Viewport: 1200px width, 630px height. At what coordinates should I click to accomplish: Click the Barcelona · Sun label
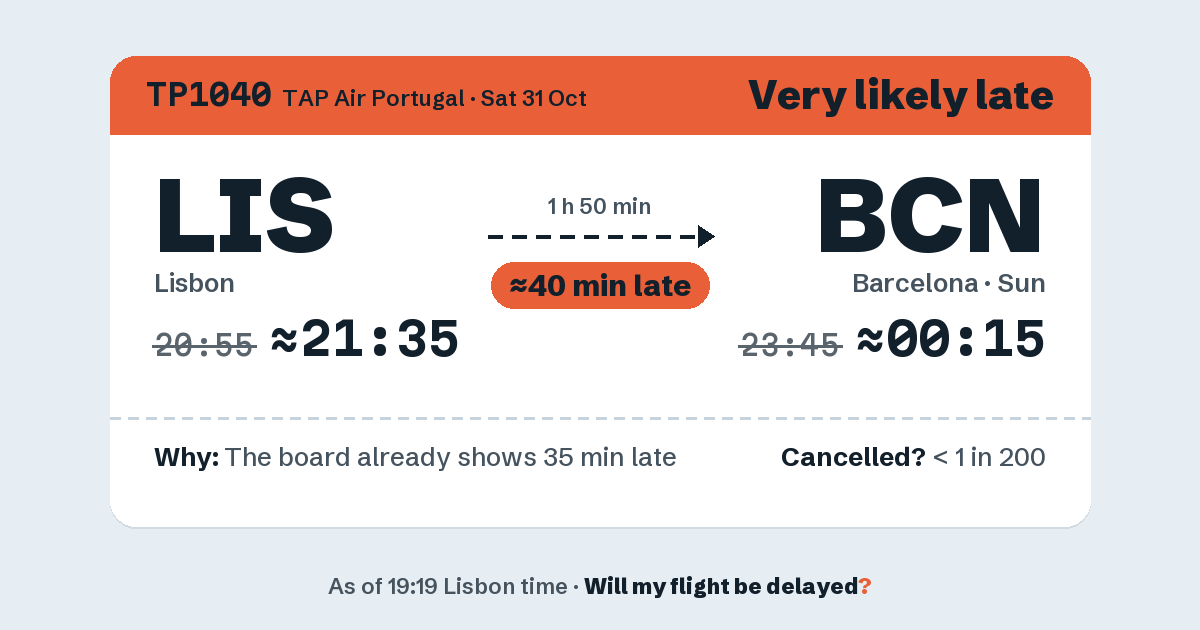(949, 283)
